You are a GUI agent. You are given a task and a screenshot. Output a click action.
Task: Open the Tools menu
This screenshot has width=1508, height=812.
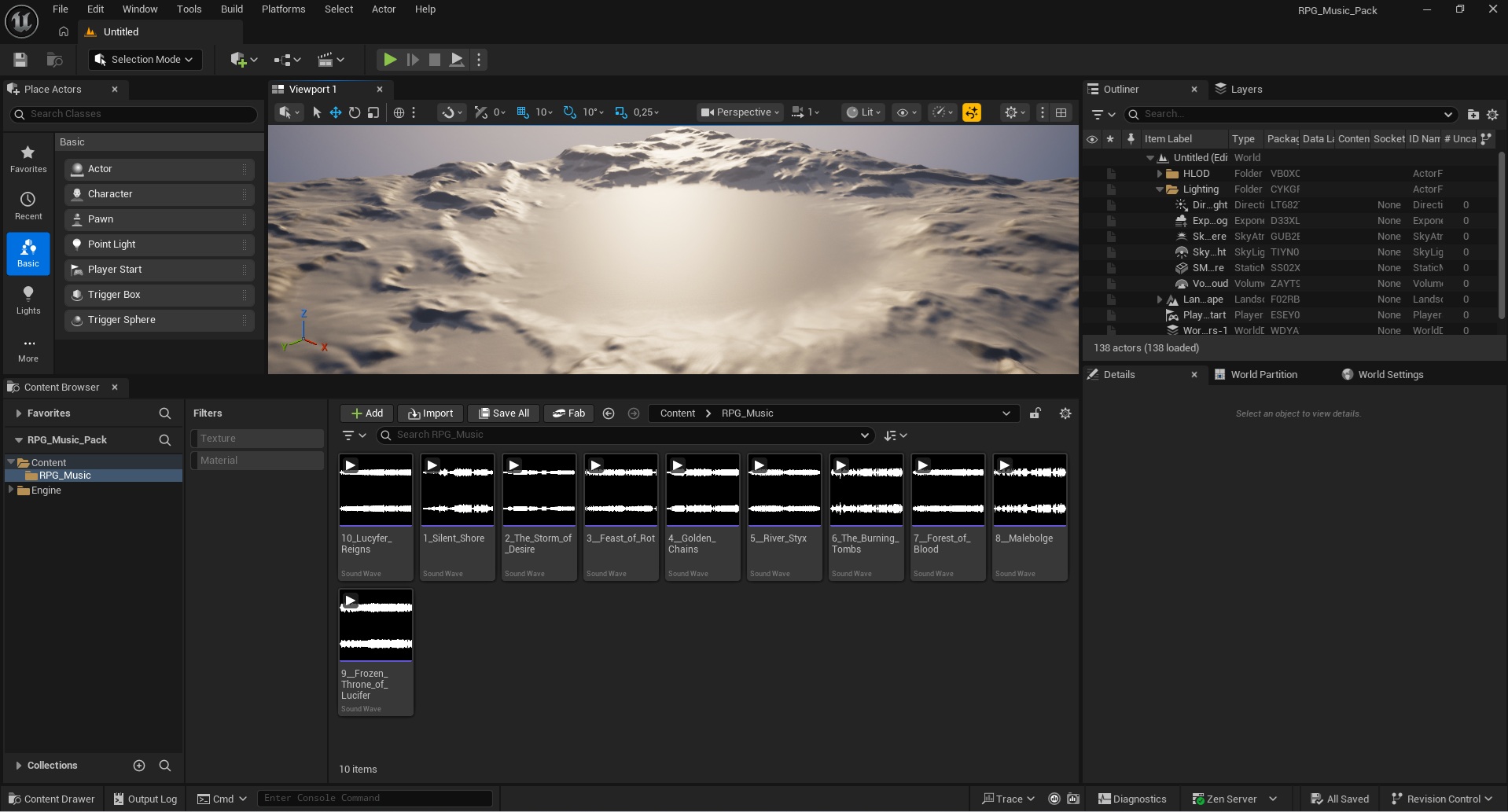pos(189,9)
